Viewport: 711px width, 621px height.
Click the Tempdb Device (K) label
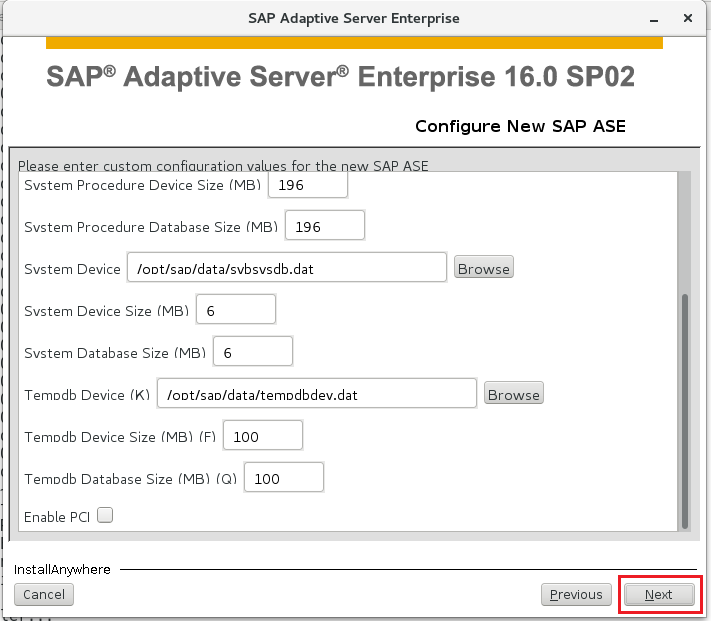[87, 395]
